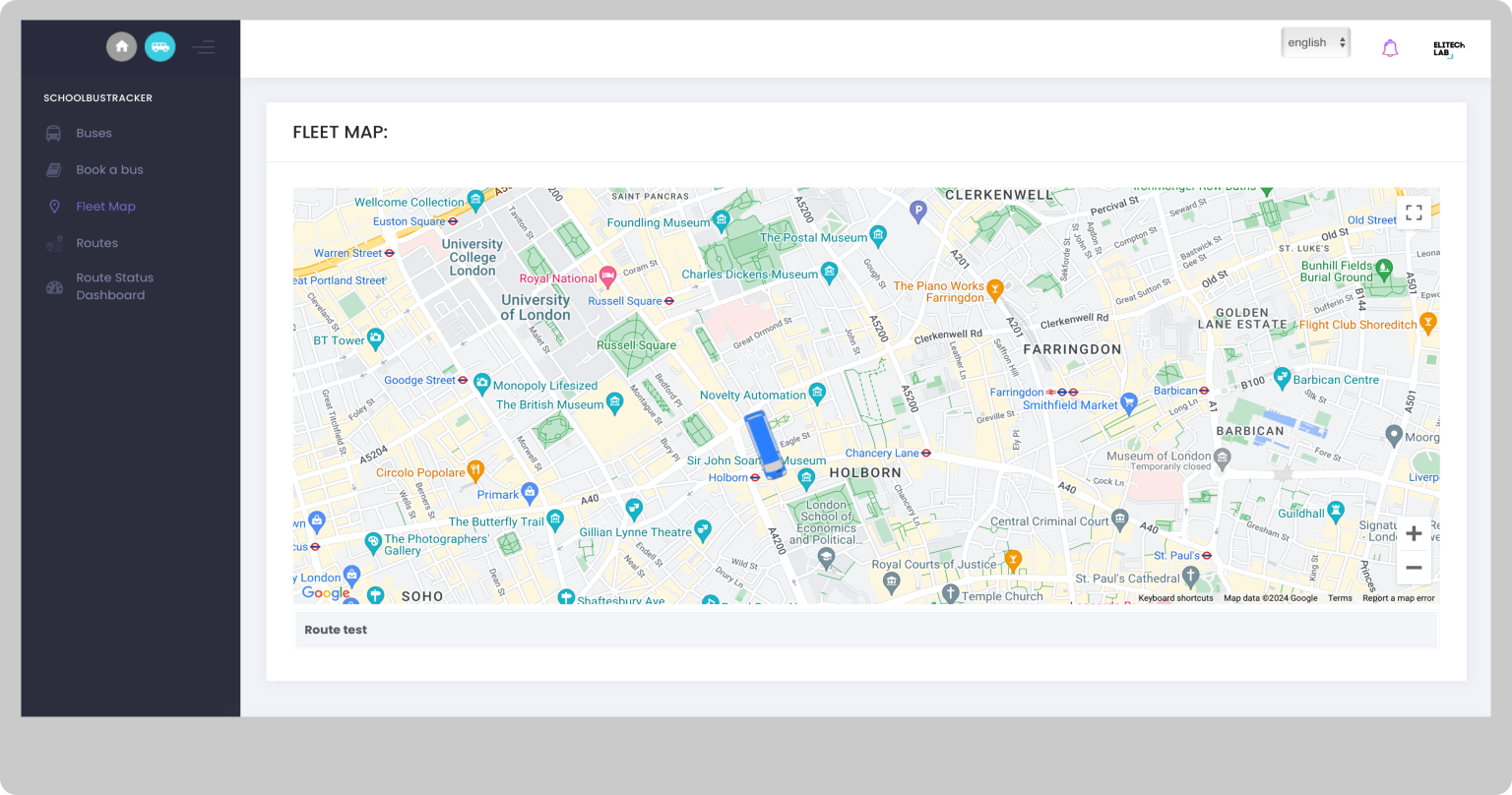
Task: Select the Book a bus book icon
Action: tap(54, 169)
